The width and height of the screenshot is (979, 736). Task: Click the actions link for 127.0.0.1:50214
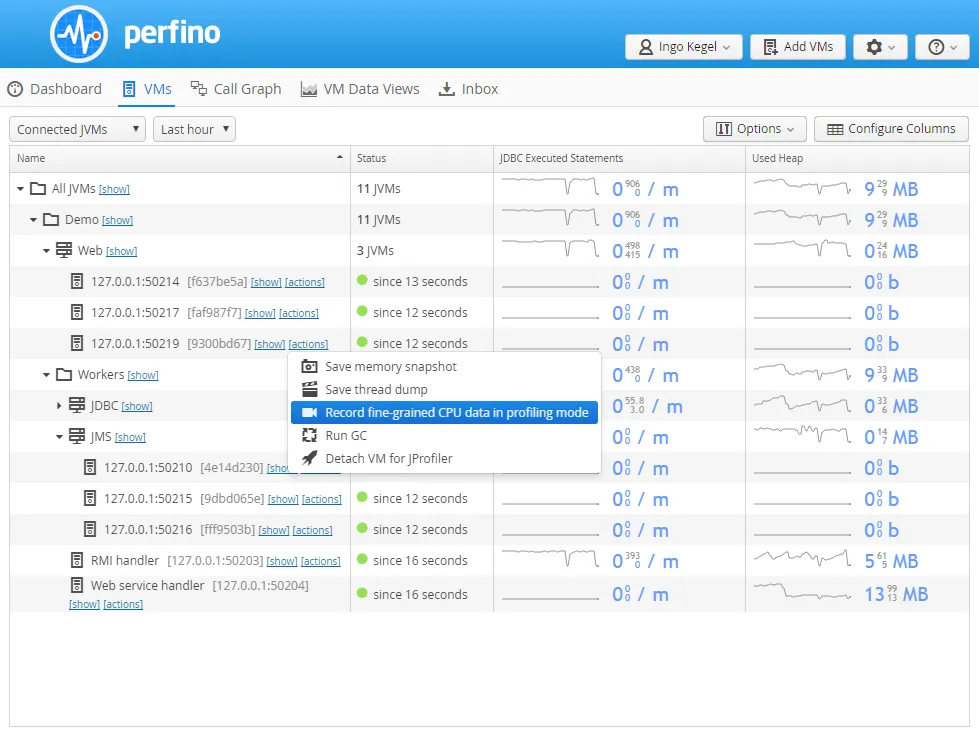(x=305, y=281)
